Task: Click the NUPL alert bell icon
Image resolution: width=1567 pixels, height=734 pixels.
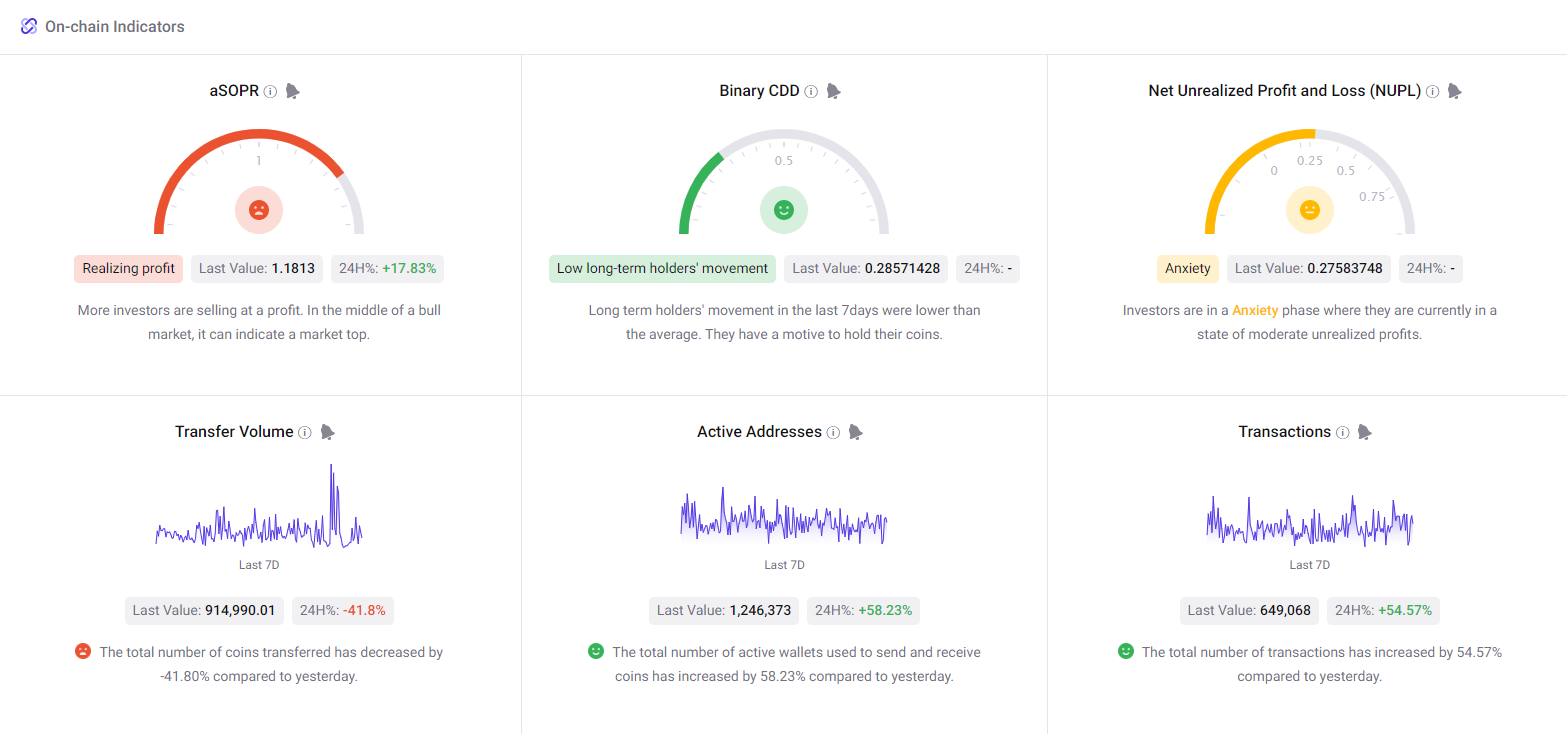Action: coord(1454,91)
